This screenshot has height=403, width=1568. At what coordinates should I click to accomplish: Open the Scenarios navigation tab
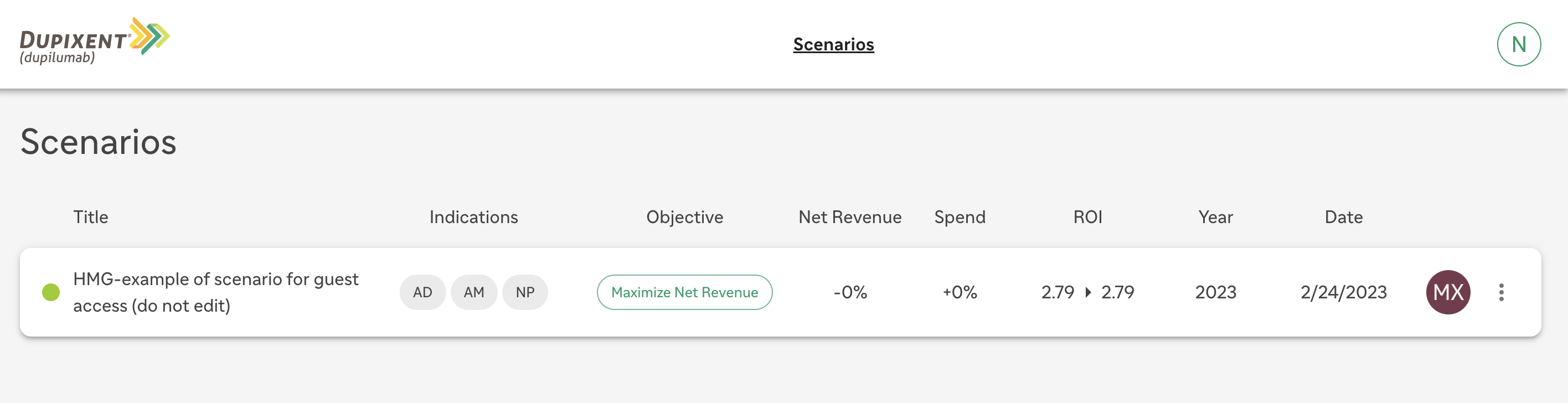click(x=833, y=44)
